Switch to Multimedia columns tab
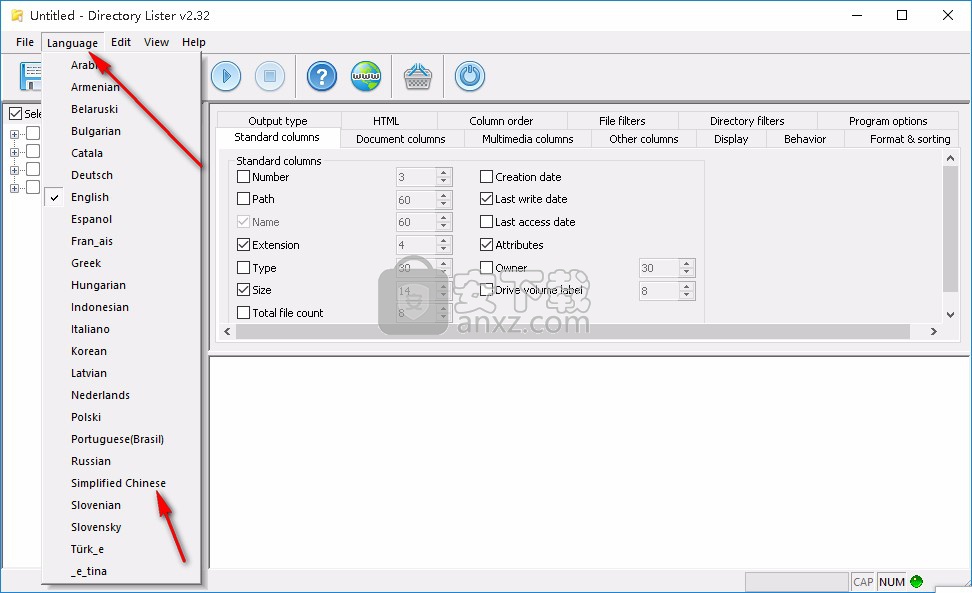This screenshot has width=972, height=593. pos(528,139)
